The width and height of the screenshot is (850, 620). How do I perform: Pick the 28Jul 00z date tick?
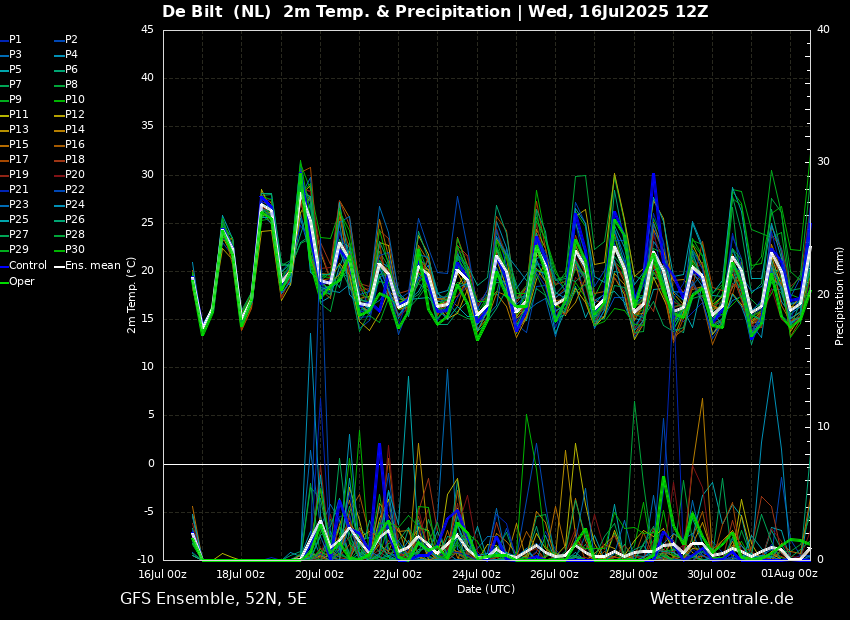tap(633, 574)
